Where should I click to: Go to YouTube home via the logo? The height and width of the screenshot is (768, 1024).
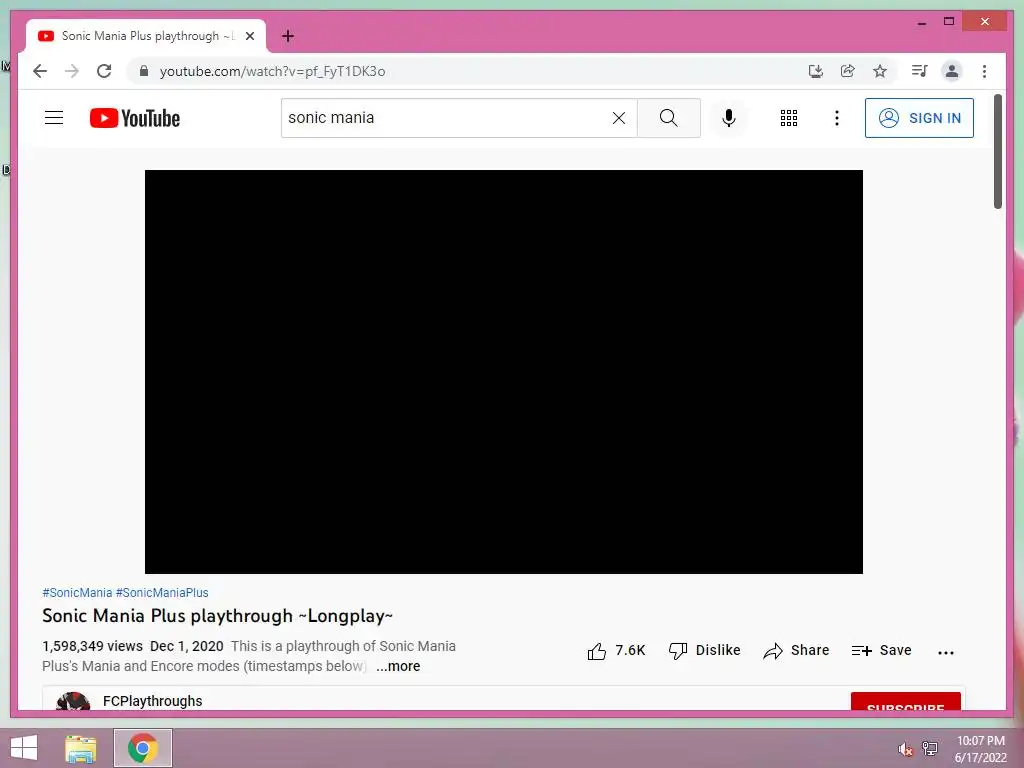click(x=135, y=118)
